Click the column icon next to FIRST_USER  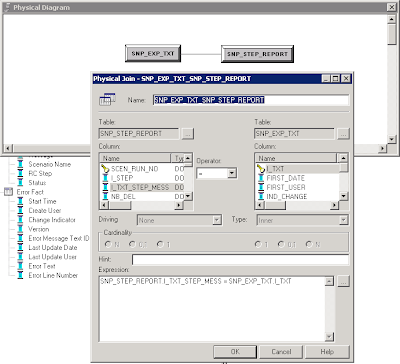(x=261, y=187)
